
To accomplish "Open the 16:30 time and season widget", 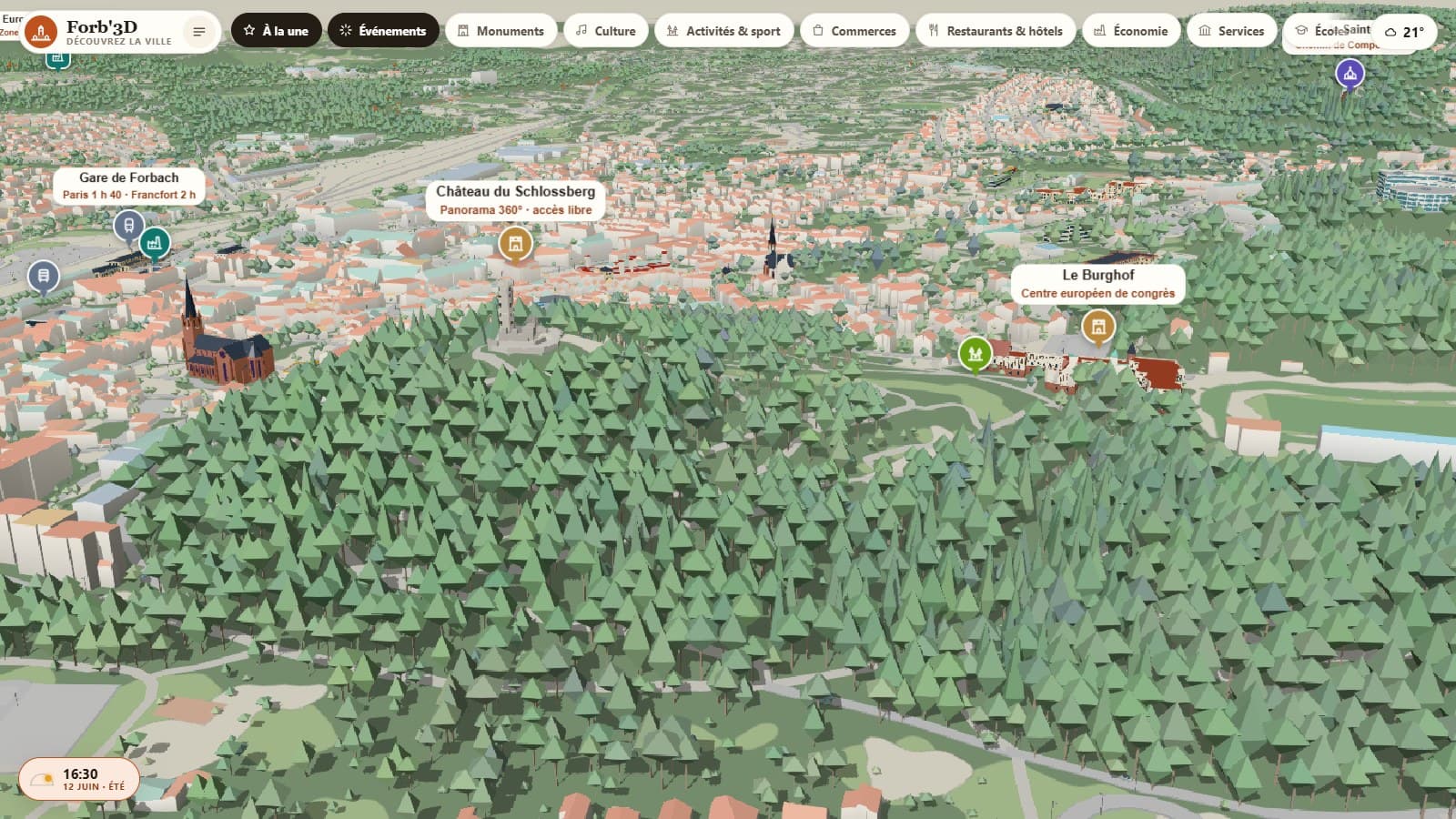I will 79,779.
